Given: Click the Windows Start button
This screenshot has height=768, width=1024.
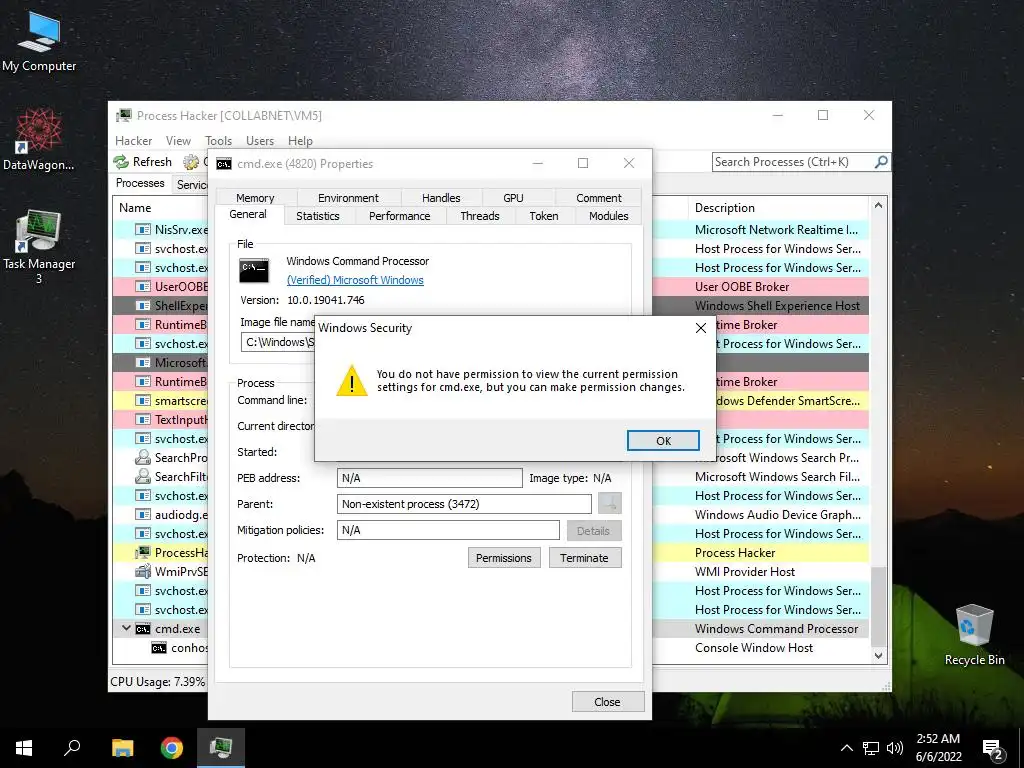Looking at the screenshot, I should [x=24, y=748].
